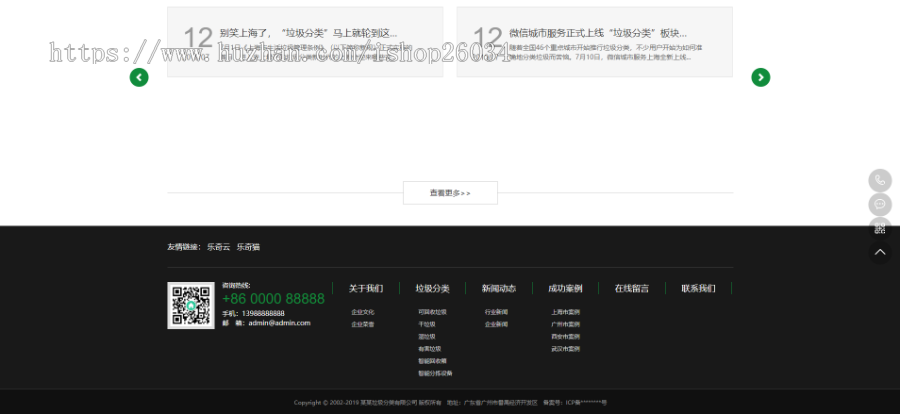Jump back to top with the up-arrow icon

(880, 253)
